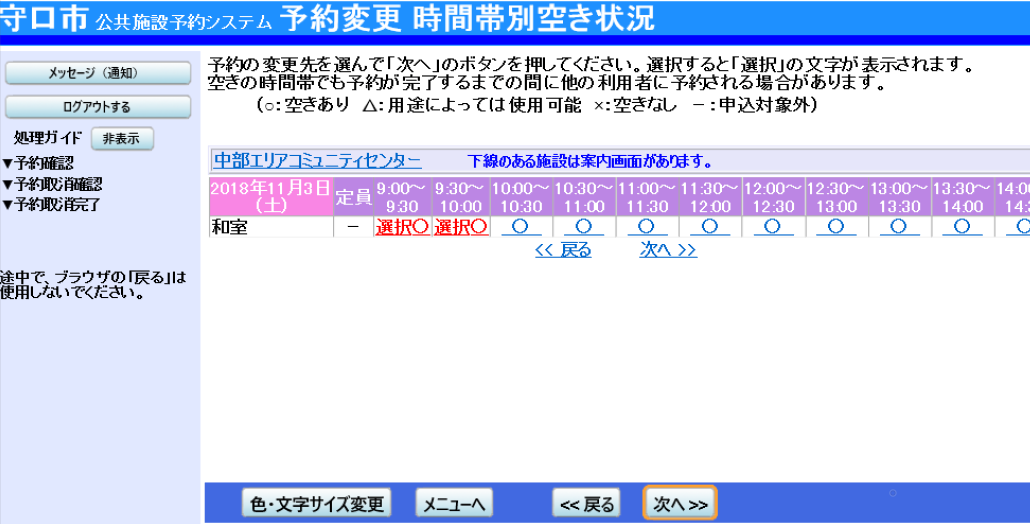Click the 次へ >> link under the table
1030x524 pixels.
[668, 251]
